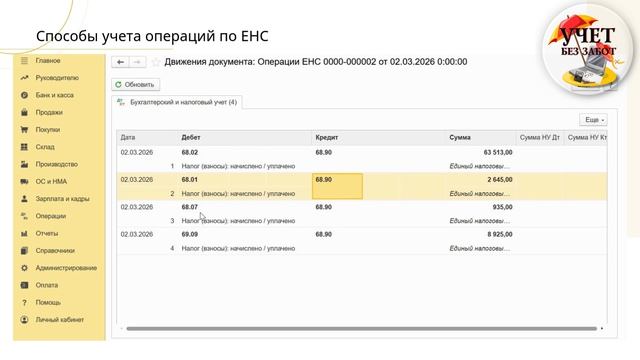The width and height of the screenshot is (640, 360).
Task: Open the Продажи section
Action: [x=49, y=112]
